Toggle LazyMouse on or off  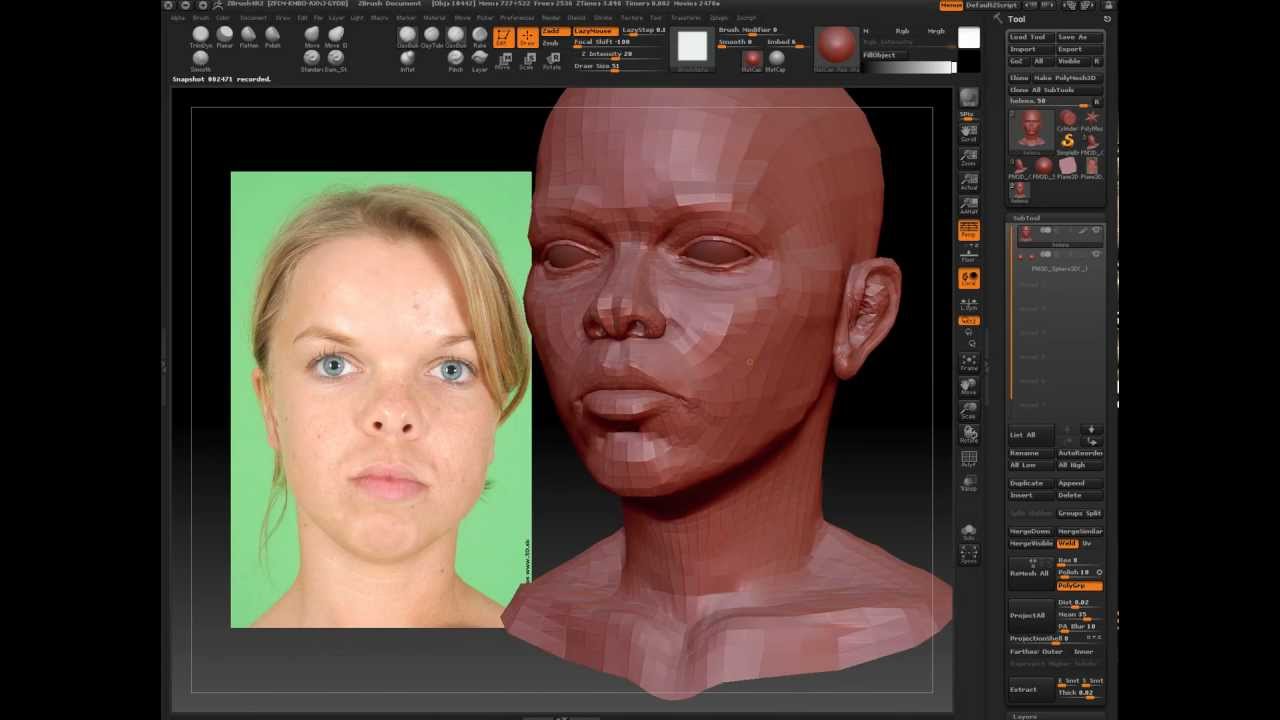pyautogui.click(x=595, y=31)
